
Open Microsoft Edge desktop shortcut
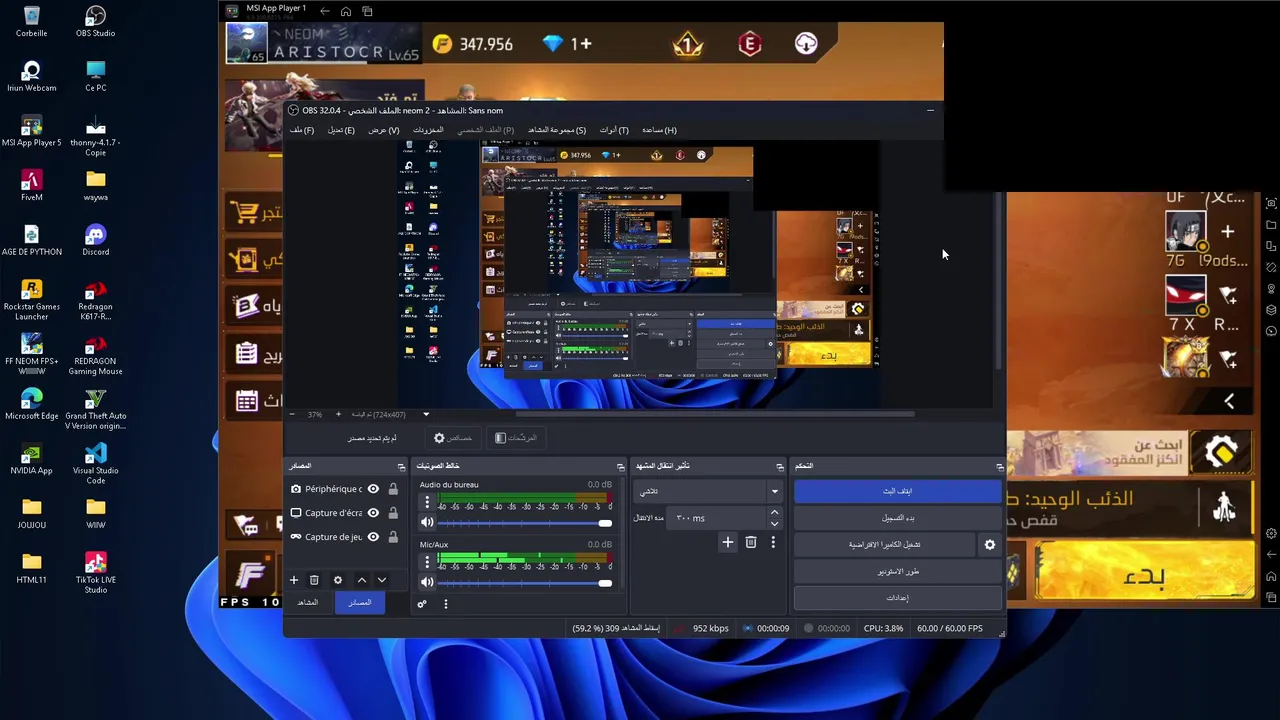[32, 404]
